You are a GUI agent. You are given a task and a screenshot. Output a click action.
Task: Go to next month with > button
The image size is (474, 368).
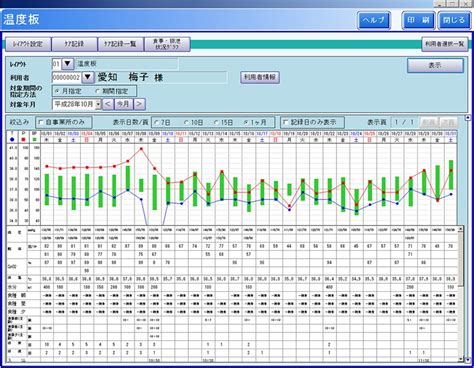(x=139, y=104)
